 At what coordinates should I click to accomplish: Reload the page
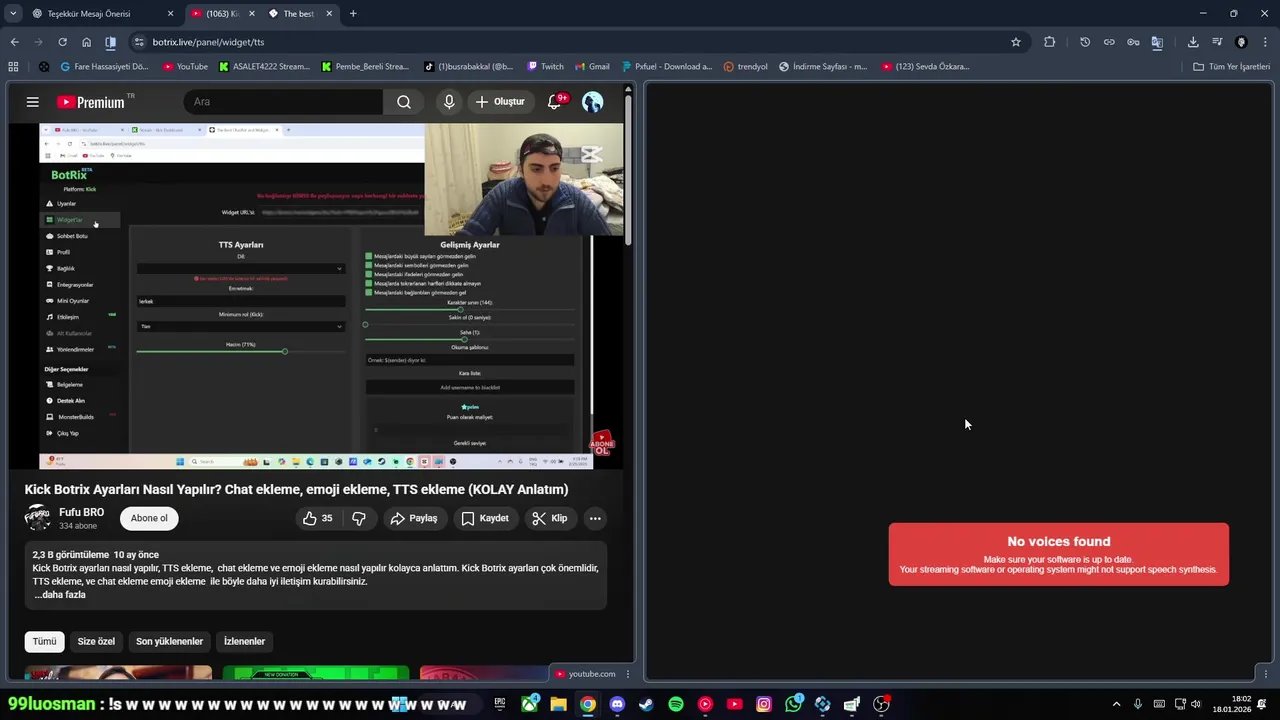pyautogui.click(x=62, y=42)
